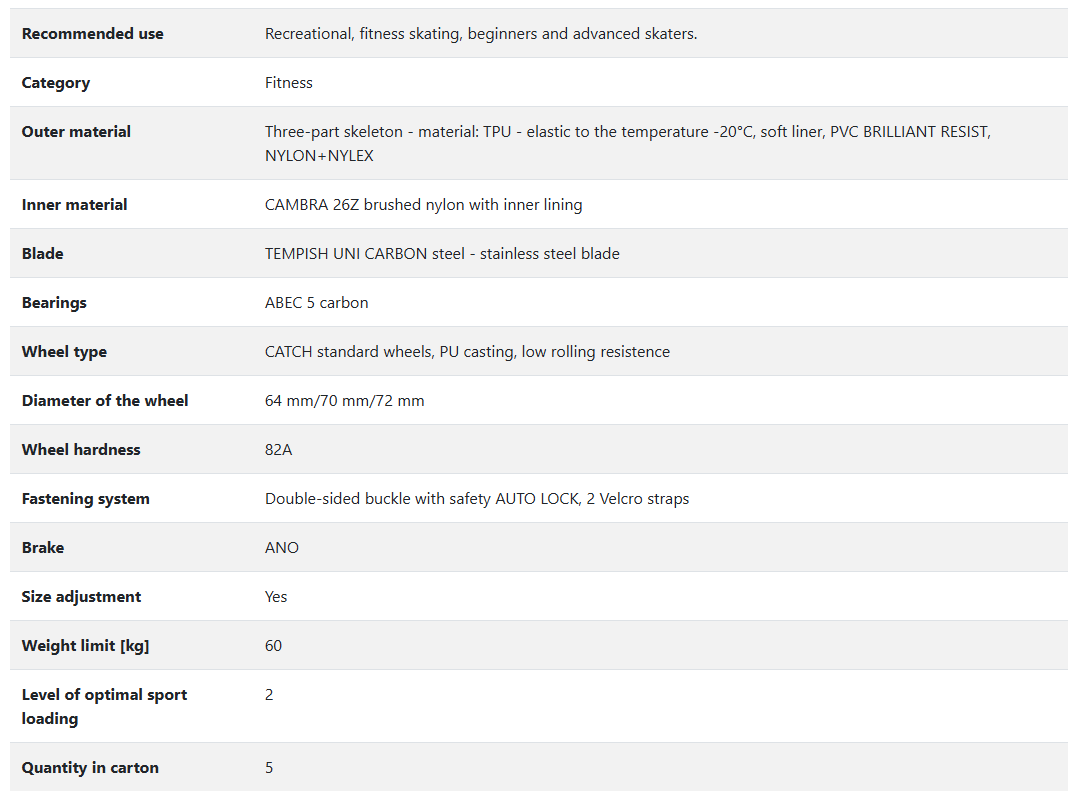Click the 'Outer material' row label
The width and height of the screenshot is (1076, 798).
pyautogui.click(x=76, y=132)
